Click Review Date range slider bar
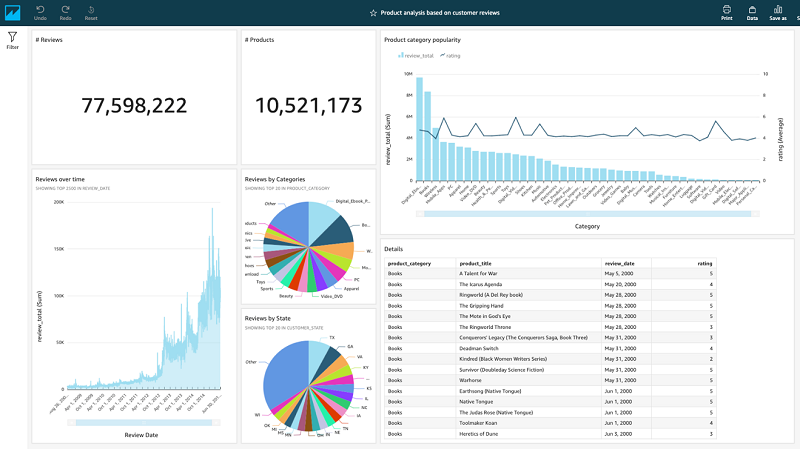This screenshot has width=800, height=449. click(x=143, y=422)
